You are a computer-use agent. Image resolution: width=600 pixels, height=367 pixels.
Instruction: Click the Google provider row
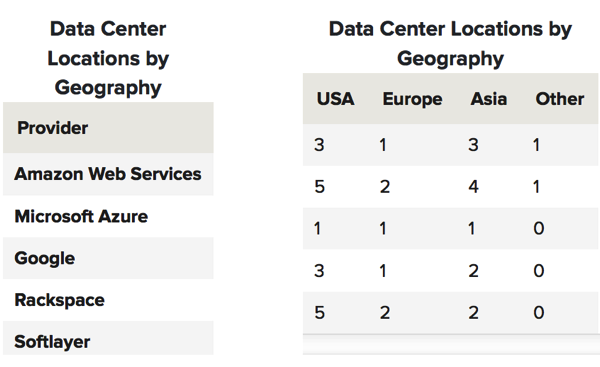(108, 258)
